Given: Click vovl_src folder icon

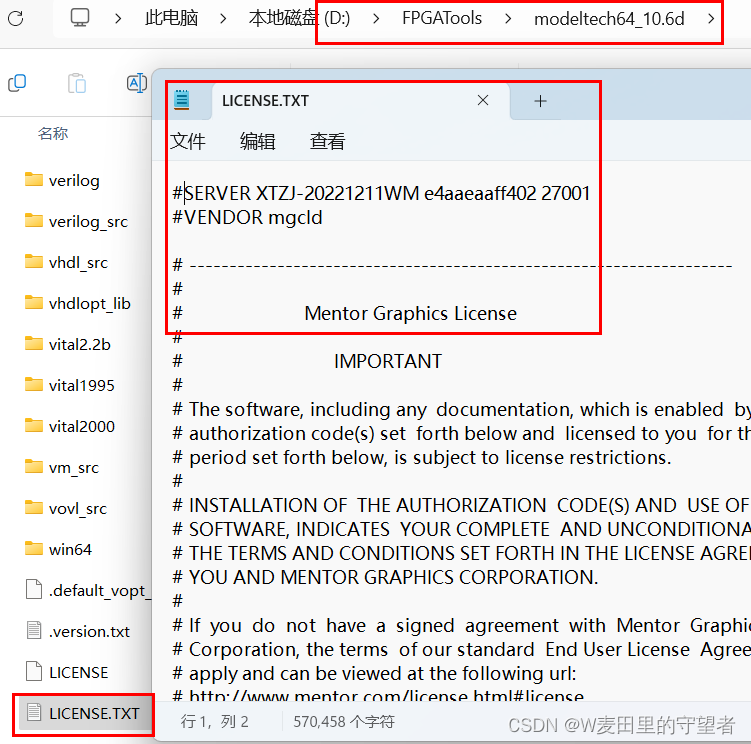Looking at the screenshot, I should coord(34,507).
